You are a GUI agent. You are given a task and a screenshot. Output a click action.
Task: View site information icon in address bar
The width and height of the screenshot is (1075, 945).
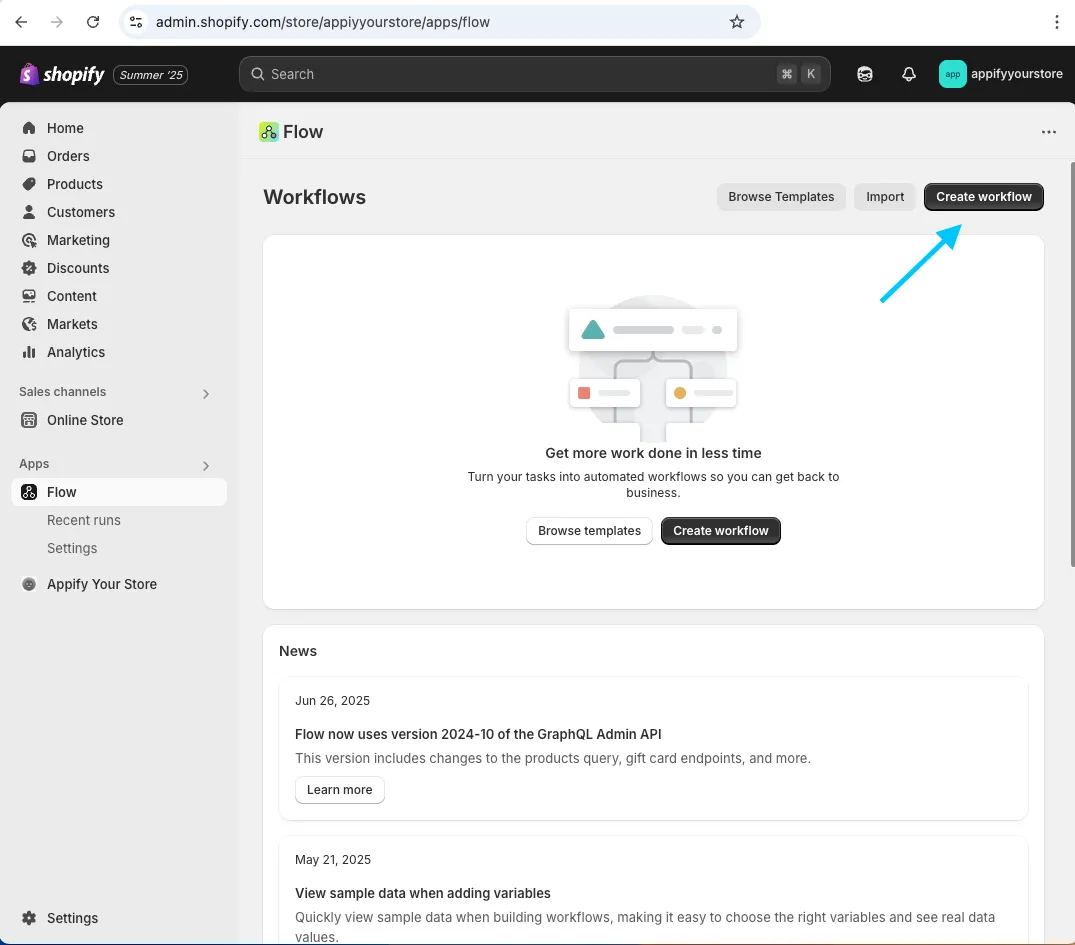tap(136, 22)
